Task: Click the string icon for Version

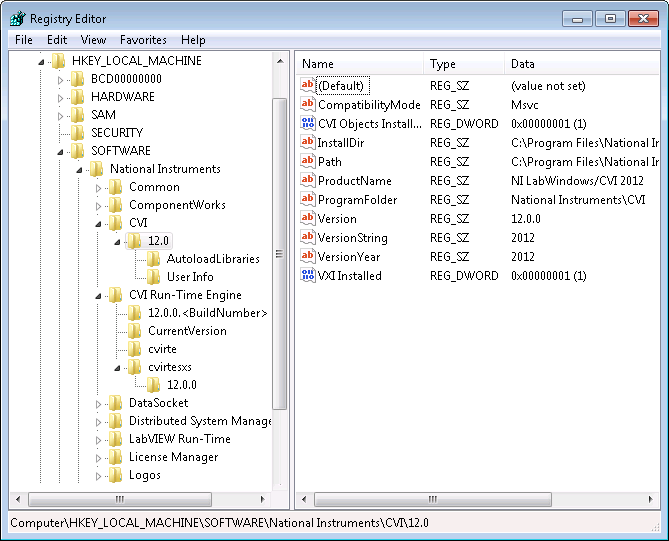Action: coord(308,218)
